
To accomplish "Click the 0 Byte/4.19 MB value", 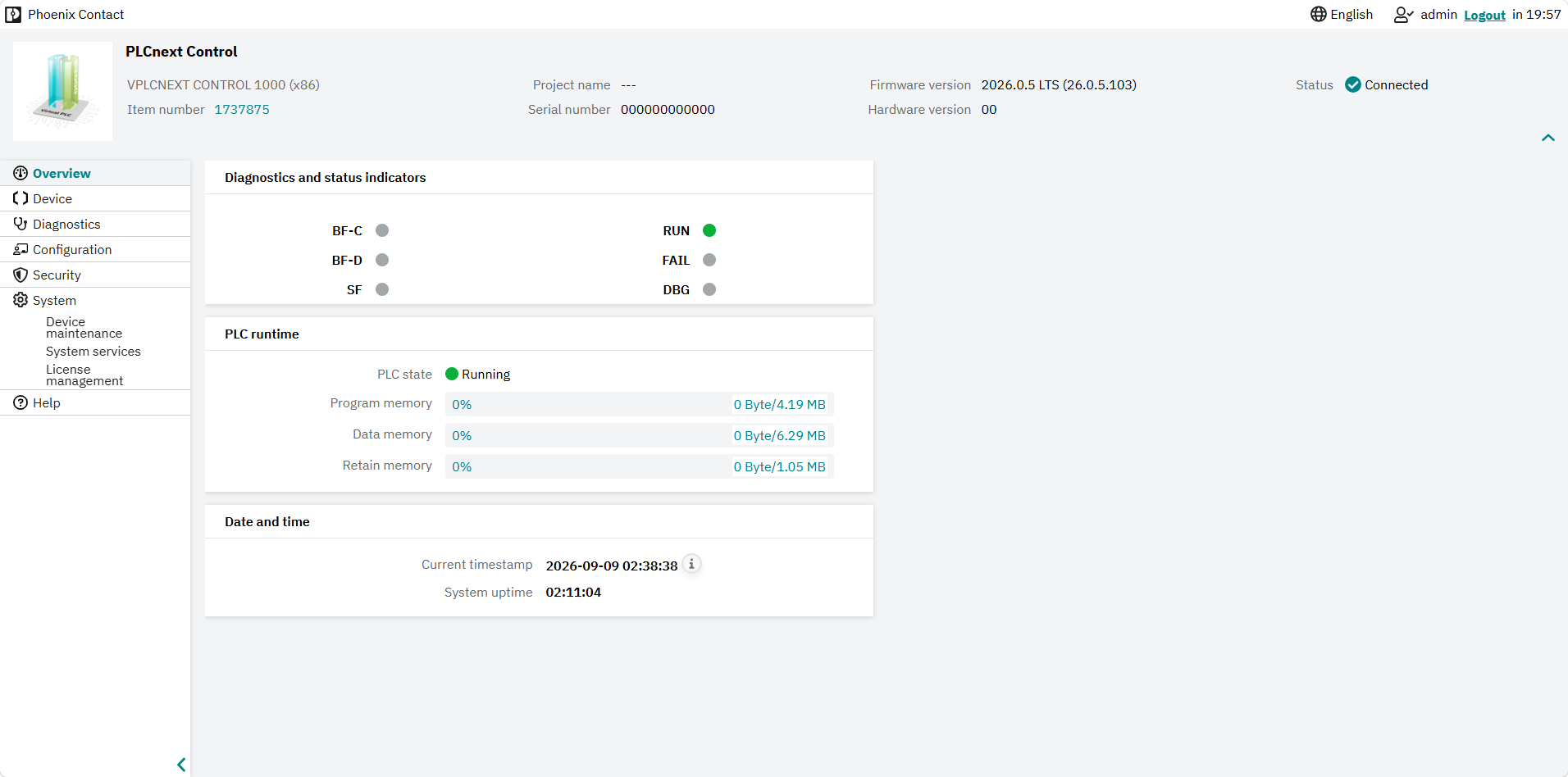I will (x=779, y=404).
